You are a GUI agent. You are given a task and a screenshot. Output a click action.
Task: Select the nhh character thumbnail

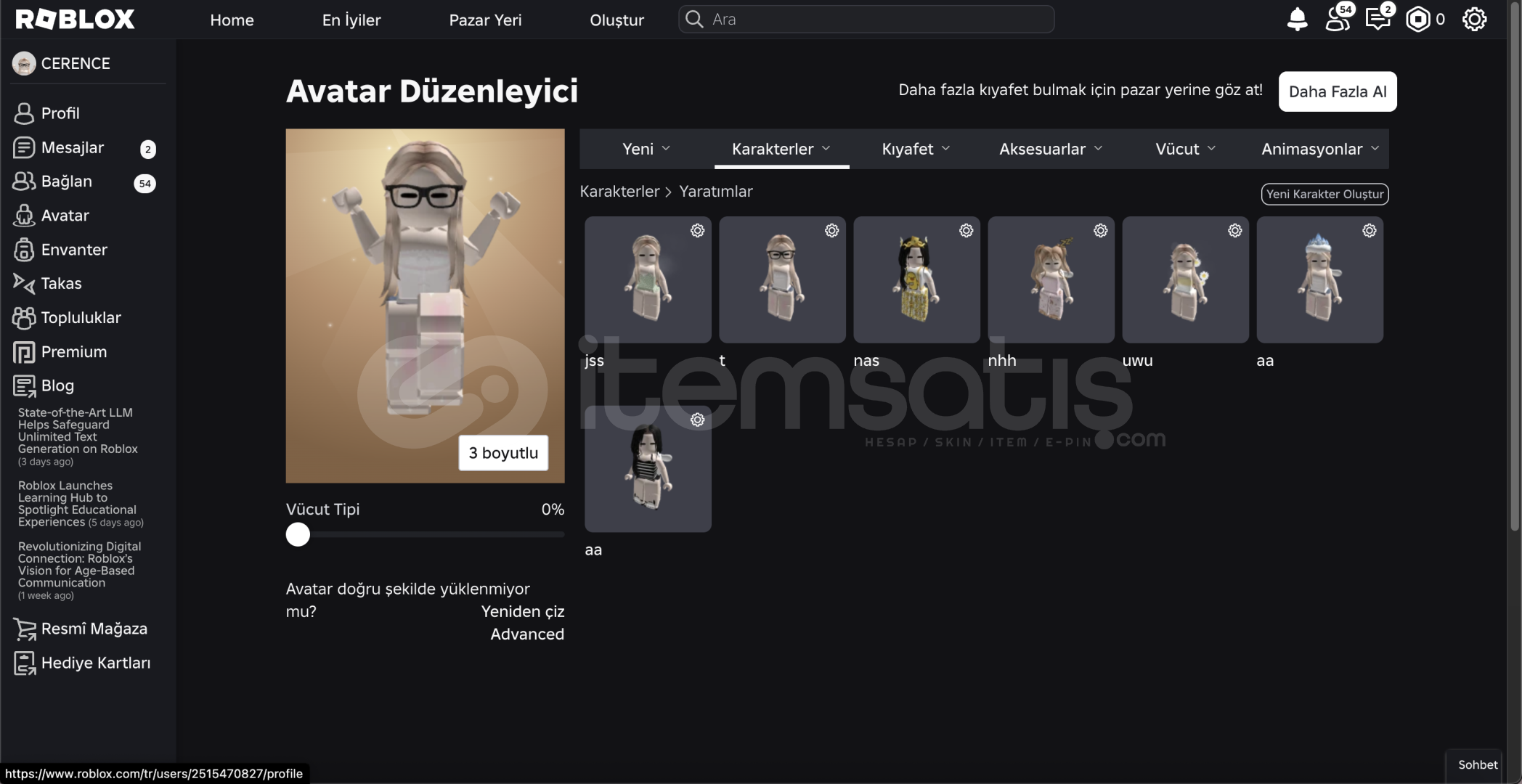(1051, 280)
